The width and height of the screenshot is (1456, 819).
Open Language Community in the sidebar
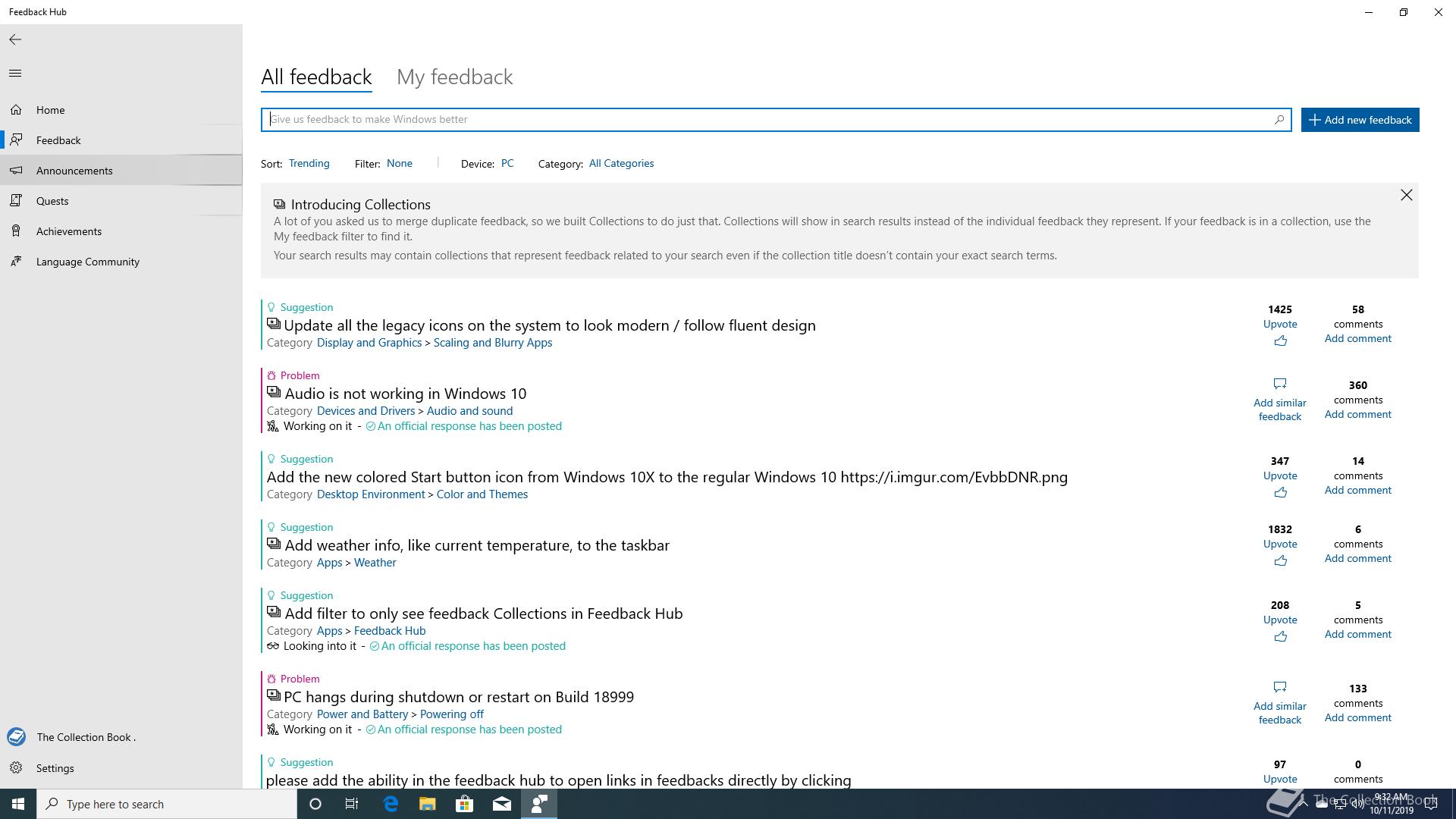tap(121, 262)
